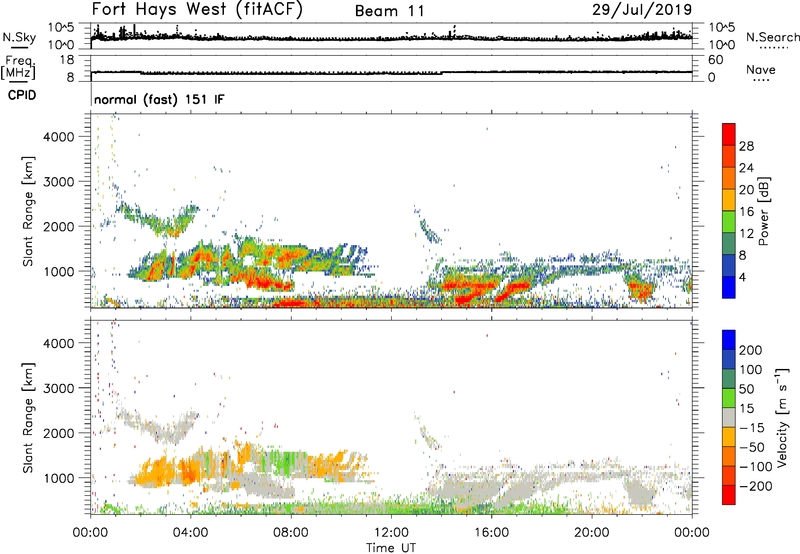Click the "Nave" legend label

click(760, 70)
